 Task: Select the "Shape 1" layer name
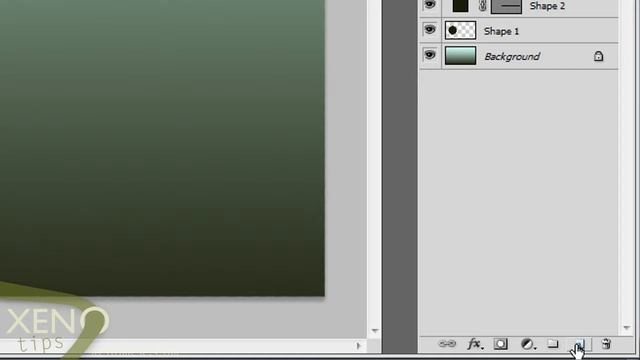point(501,31)
